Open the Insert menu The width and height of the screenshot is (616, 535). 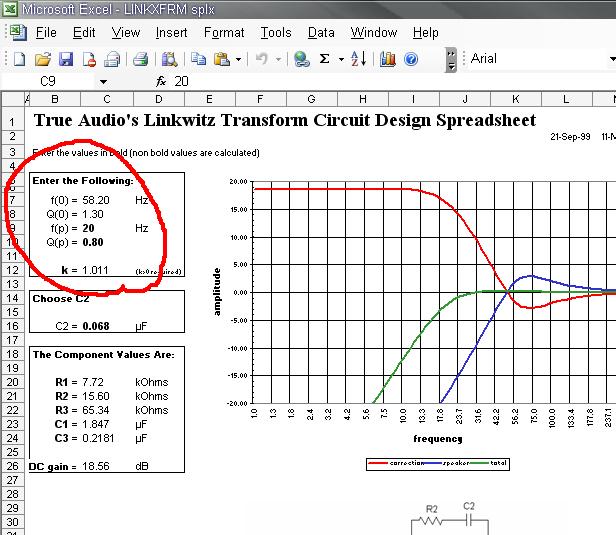tap(171, 33)
